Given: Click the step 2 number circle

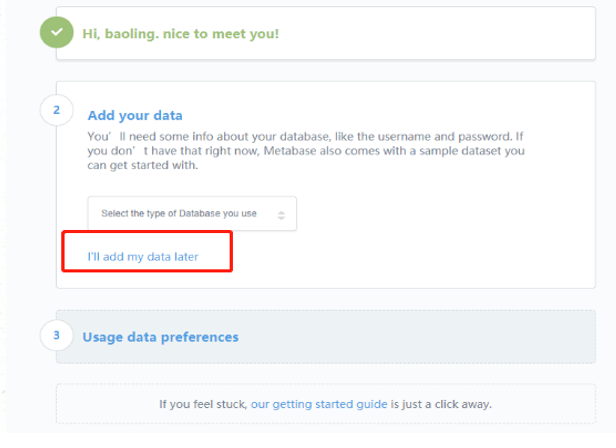Looking at the screenshot, I should click(x=56, y=109).
